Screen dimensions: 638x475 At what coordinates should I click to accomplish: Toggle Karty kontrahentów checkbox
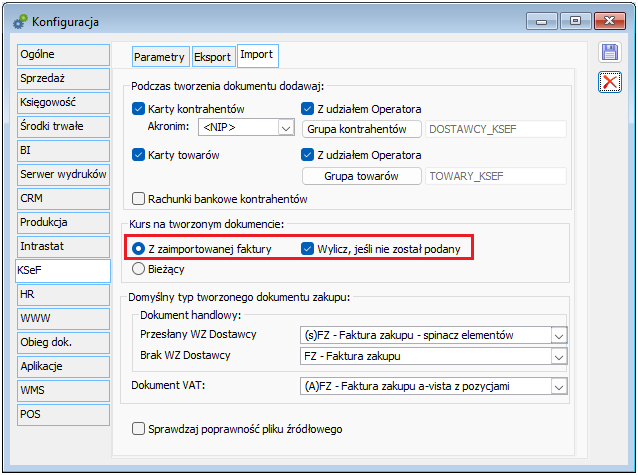(x=139, y=109)
